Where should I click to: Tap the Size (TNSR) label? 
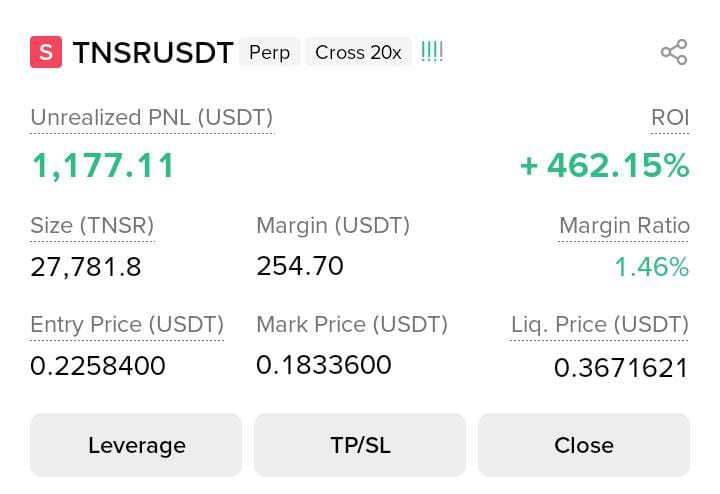click(x=92, y=226)
